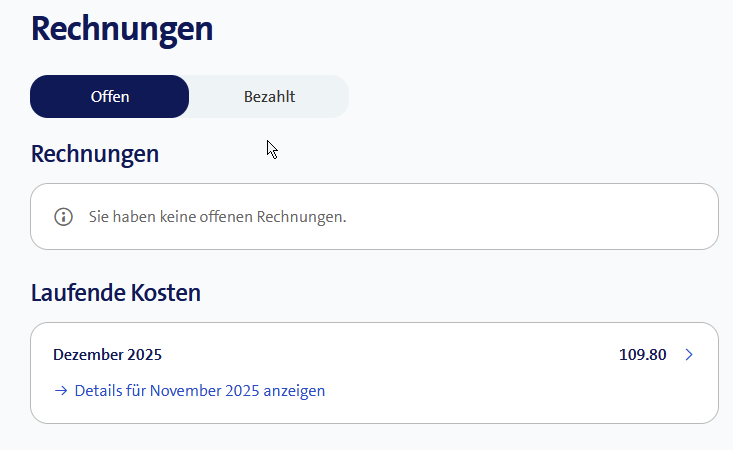
Task: Switch to the Offen tab
Action: [x=110, y=97]
